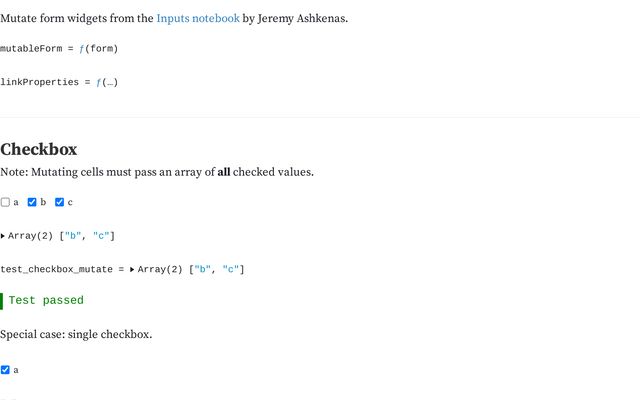Click the ƒ(…) value of linkProperties
This screenshot has width=640, height=400.
(107, 82)
